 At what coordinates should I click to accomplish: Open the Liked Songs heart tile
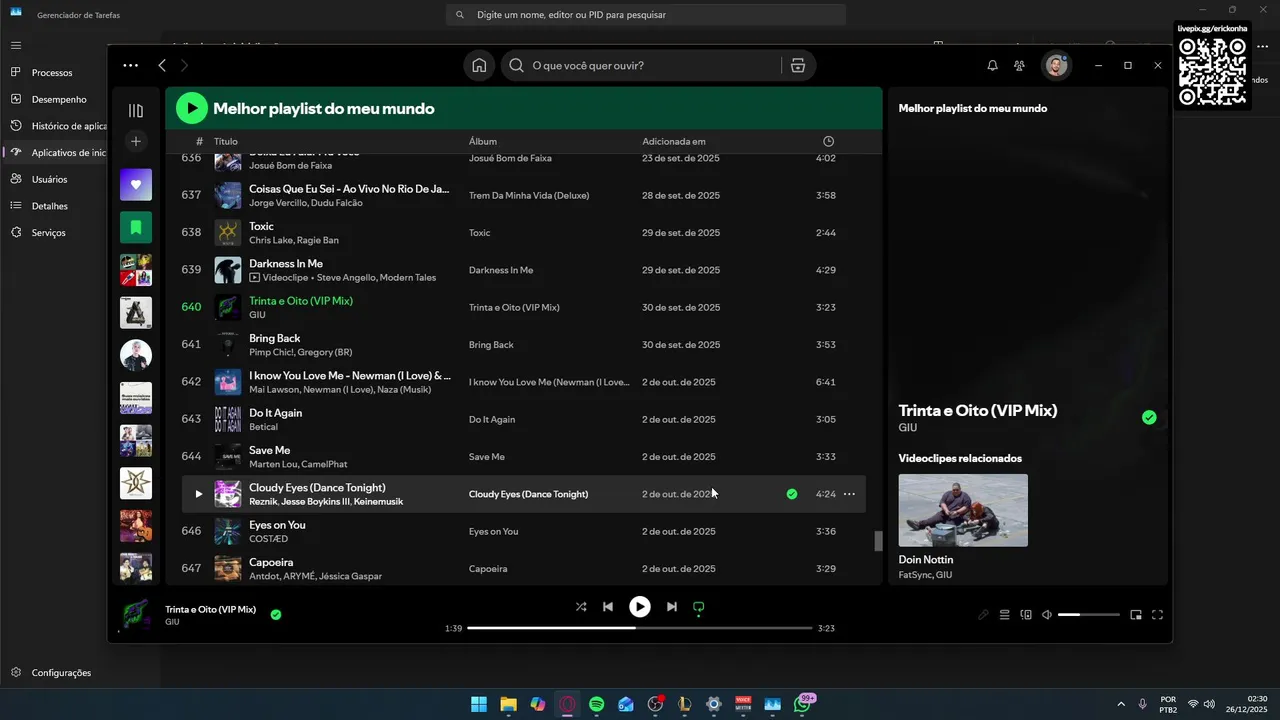point(136,184)
